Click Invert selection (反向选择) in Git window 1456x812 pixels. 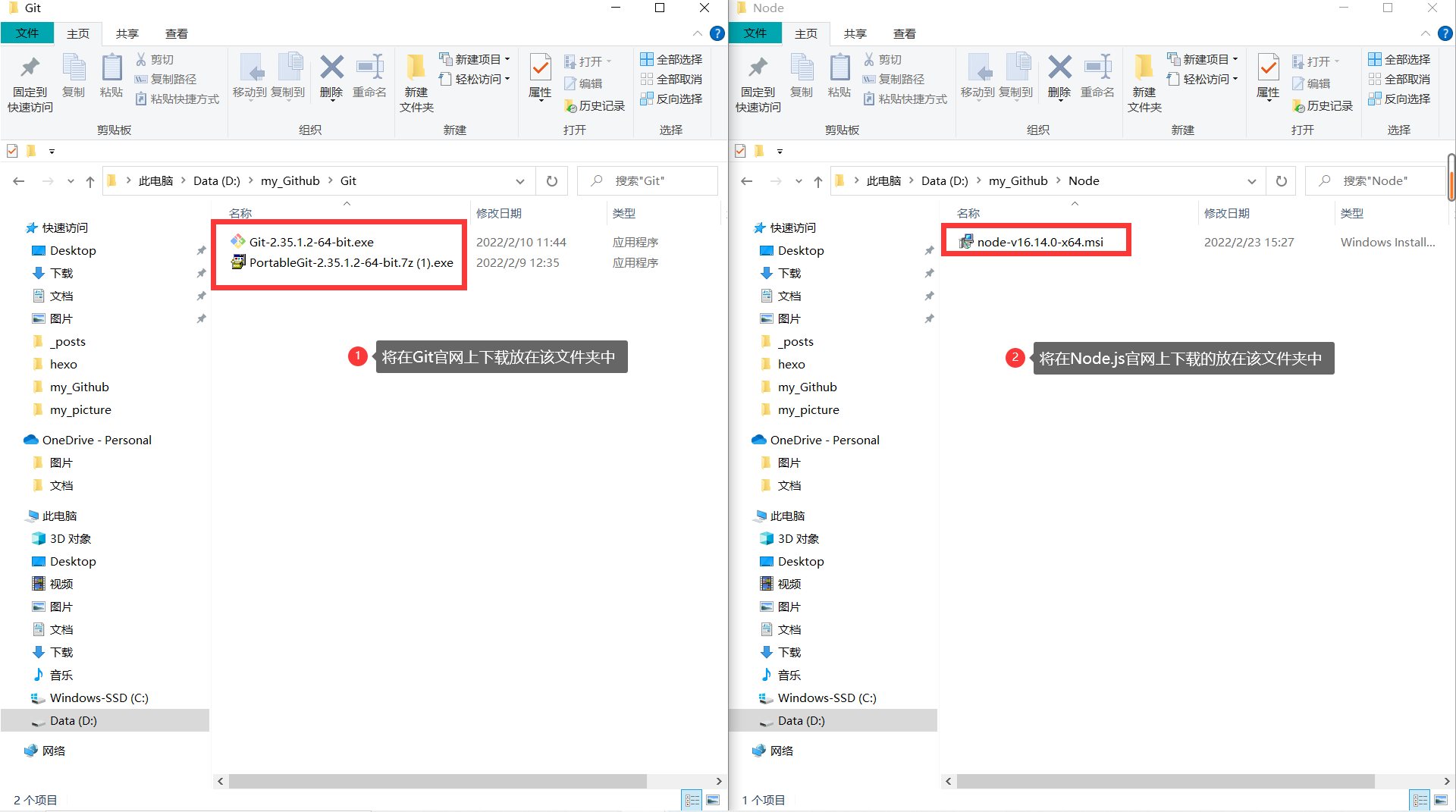[671, 99]
